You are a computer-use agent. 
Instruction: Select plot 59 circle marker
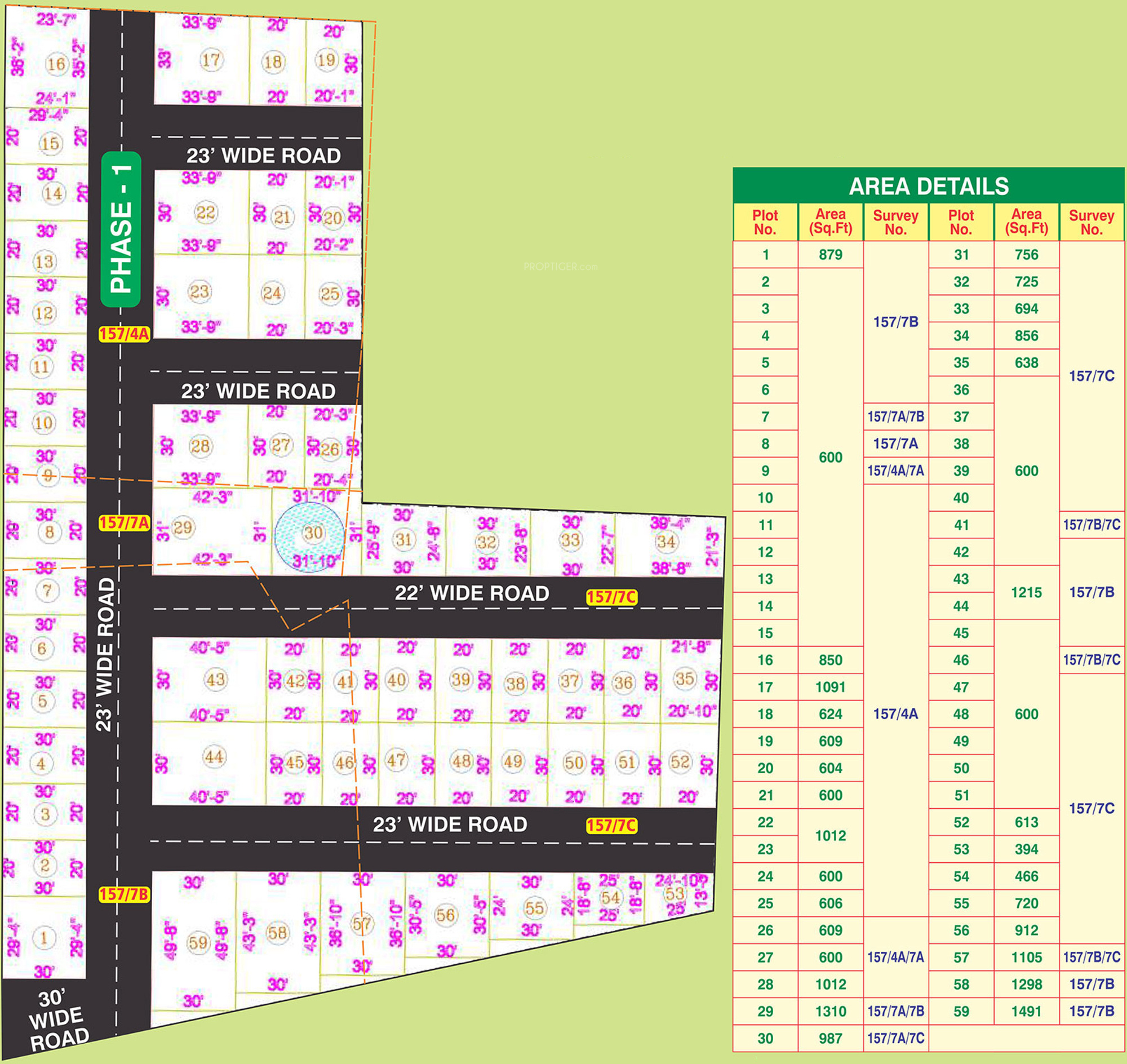tap(198, 943)
